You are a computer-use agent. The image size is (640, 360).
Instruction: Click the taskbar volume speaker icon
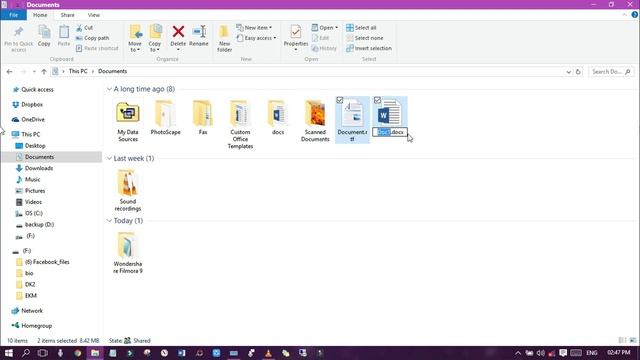[x=540, y=353]
